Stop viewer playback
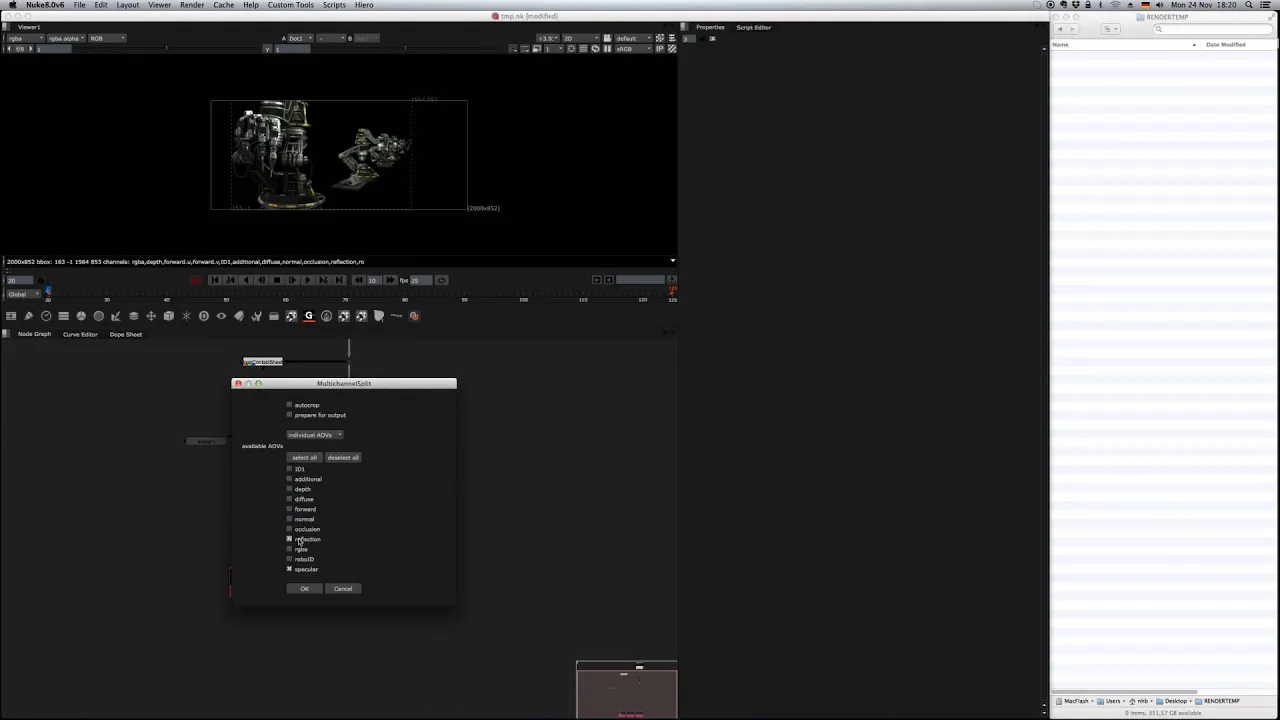This screenshot has width=1280, height=720. (277, 280)
